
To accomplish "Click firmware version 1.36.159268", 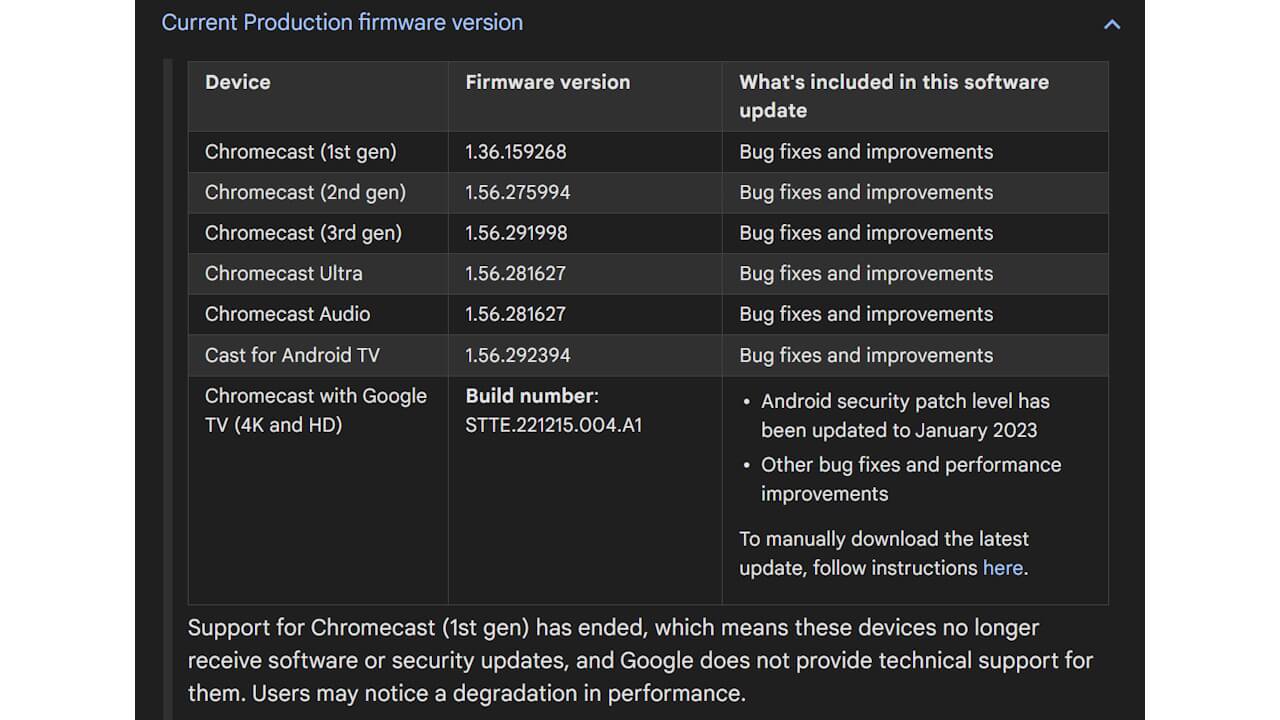I will tap(514, 151).
